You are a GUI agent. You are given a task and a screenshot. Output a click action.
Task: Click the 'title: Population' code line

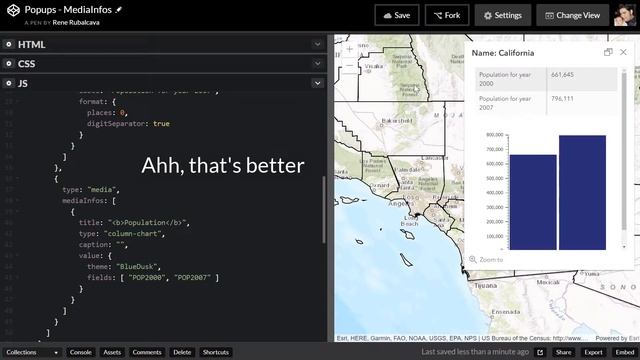click(x=134, y=223)
